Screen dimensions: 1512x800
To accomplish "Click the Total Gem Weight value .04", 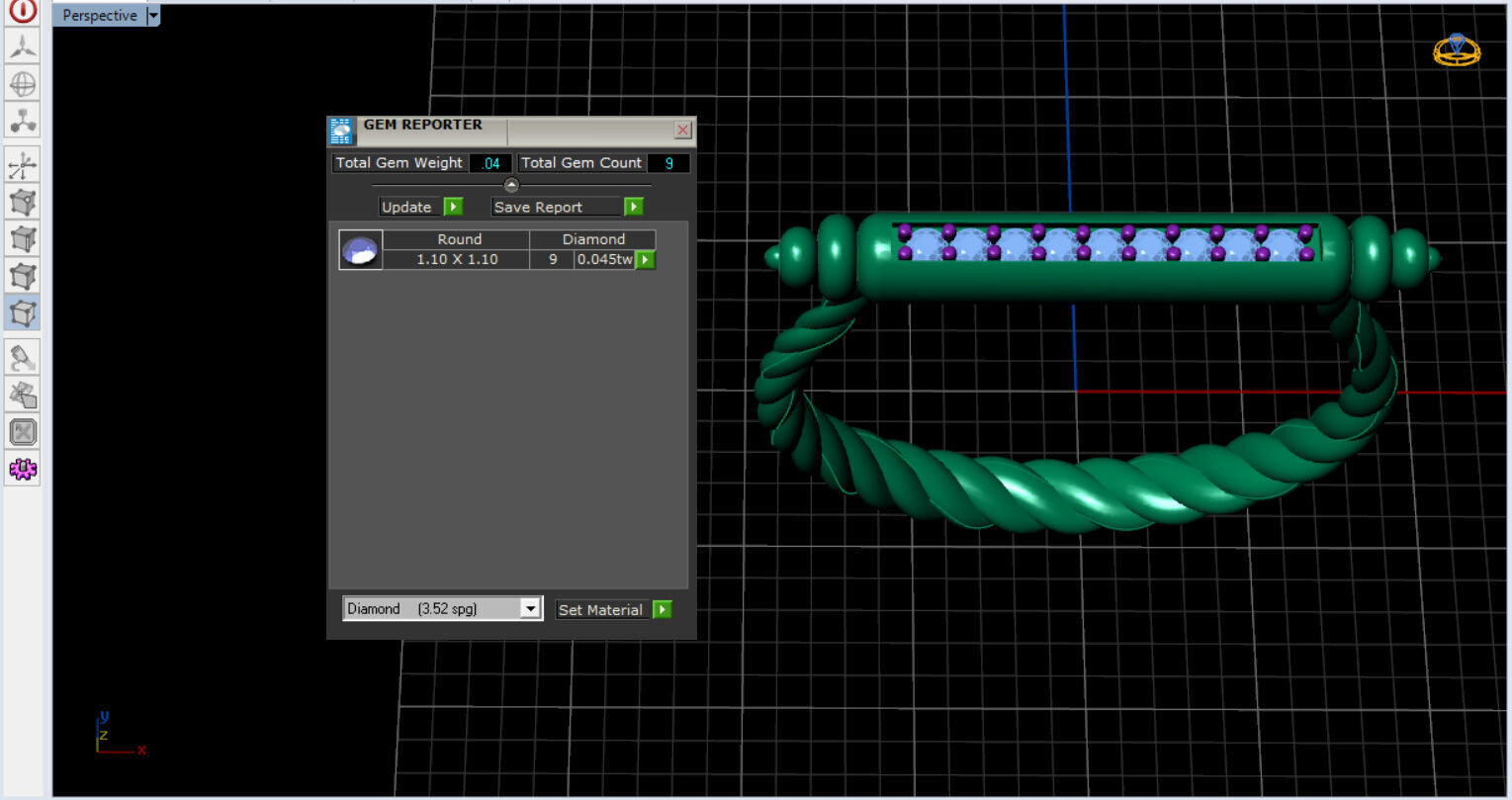I will 490,163.
